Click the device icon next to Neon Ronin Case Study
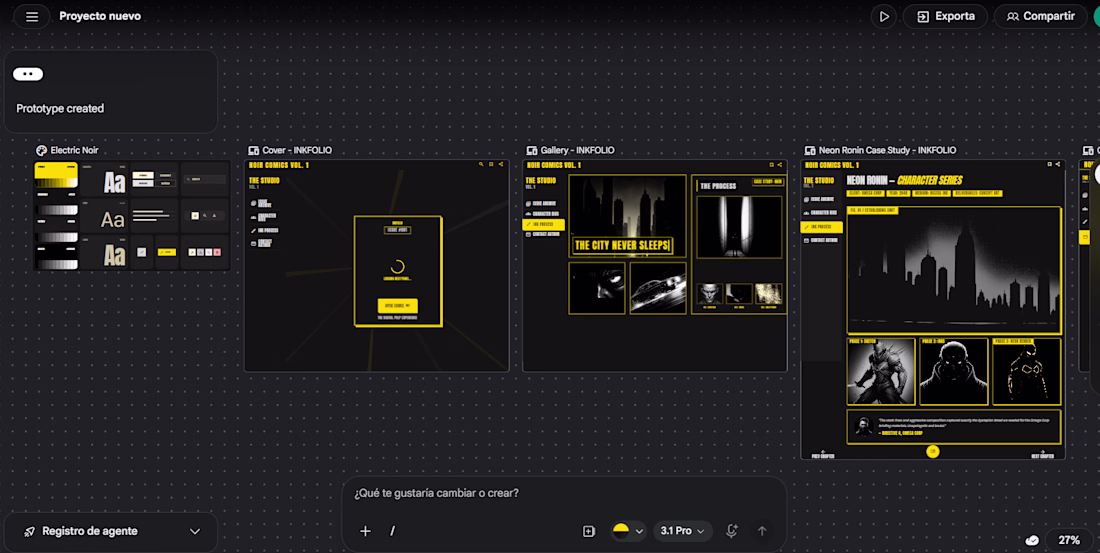Image resolution: width=1100 pixels, height=553 pixels. 810,150
